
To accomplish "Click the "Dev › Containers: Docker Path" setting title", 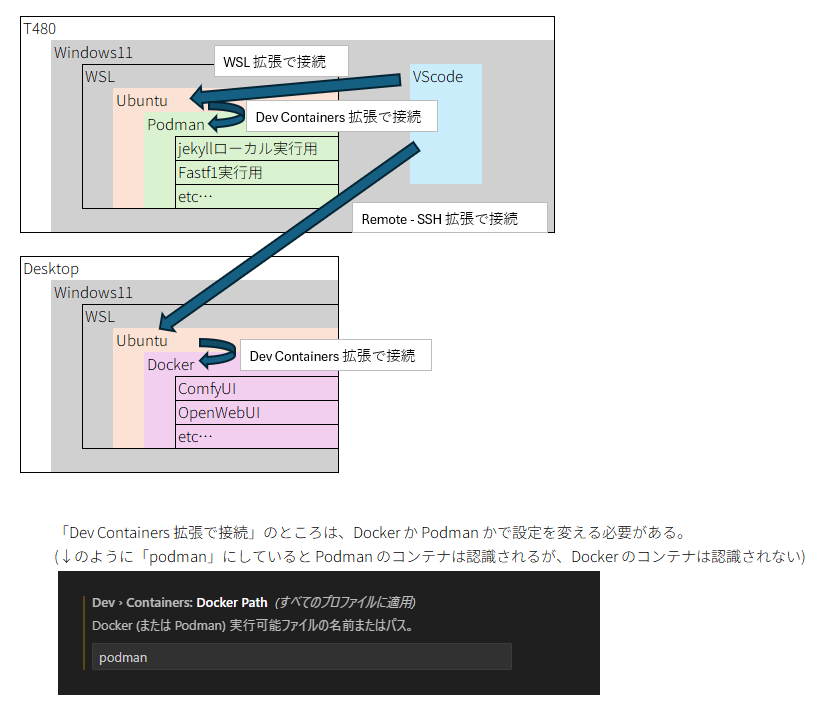I will 180,602.
